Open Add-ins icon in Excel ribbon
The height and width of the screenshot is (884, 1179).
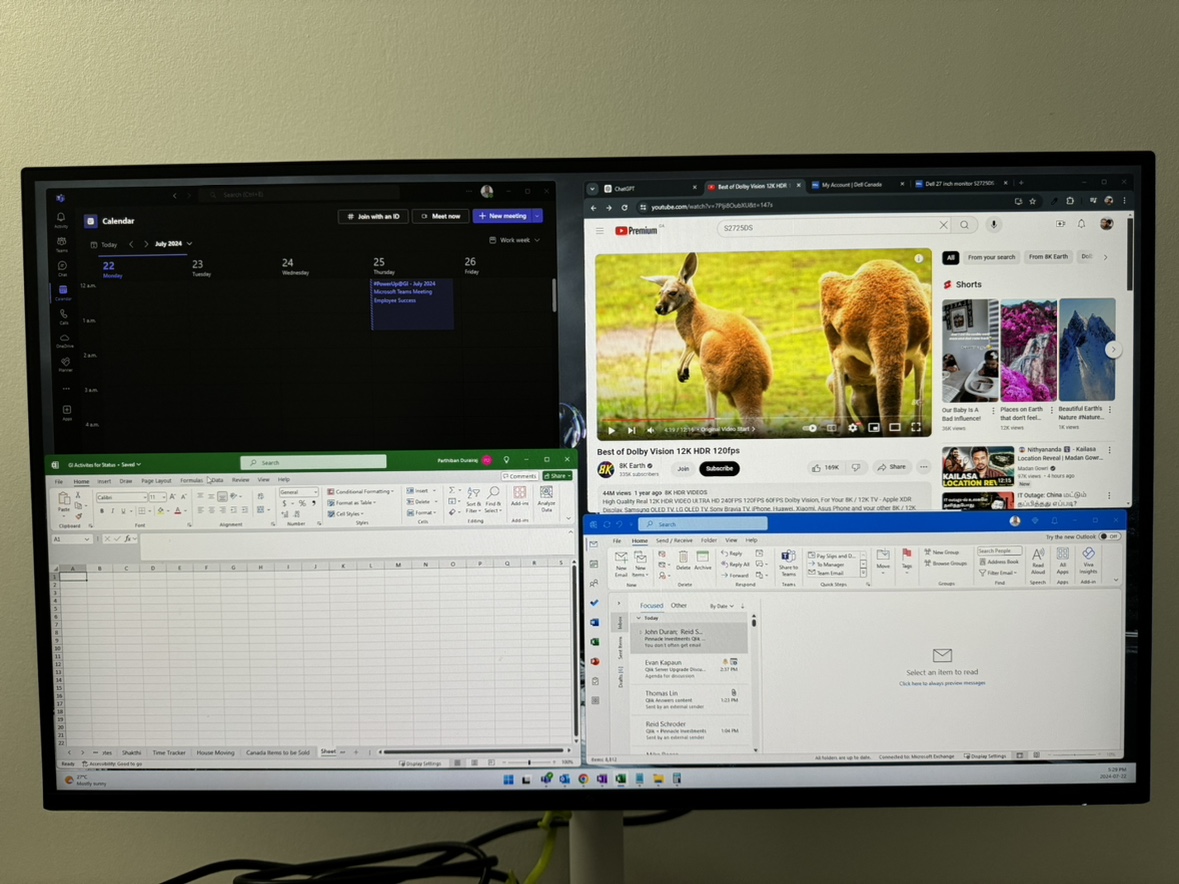click(x=520, y=496)
